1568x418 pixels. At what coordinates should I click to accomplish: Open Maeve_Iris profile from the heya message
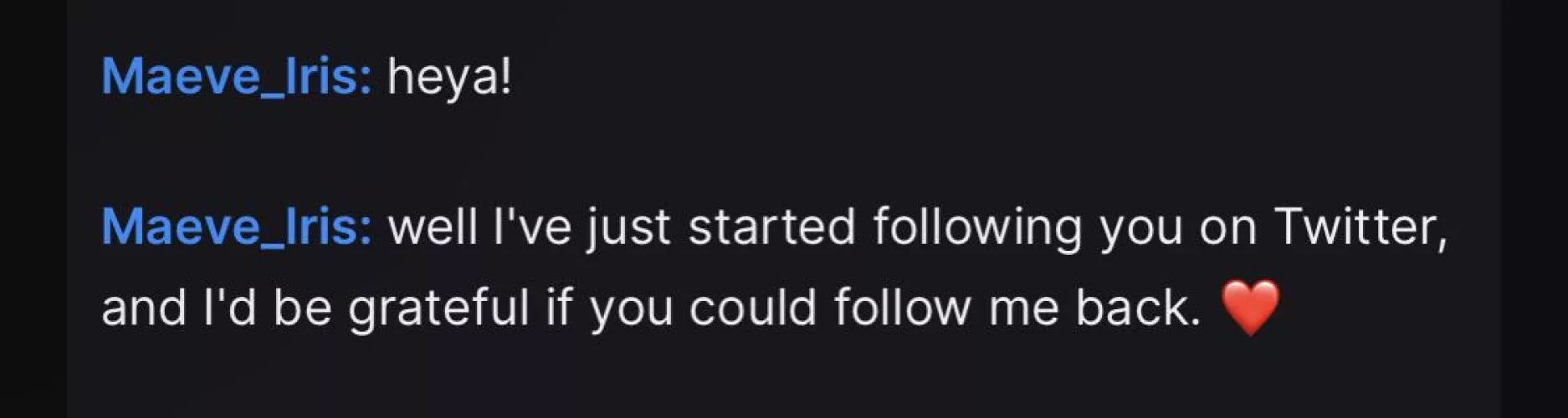click(236, 77)
